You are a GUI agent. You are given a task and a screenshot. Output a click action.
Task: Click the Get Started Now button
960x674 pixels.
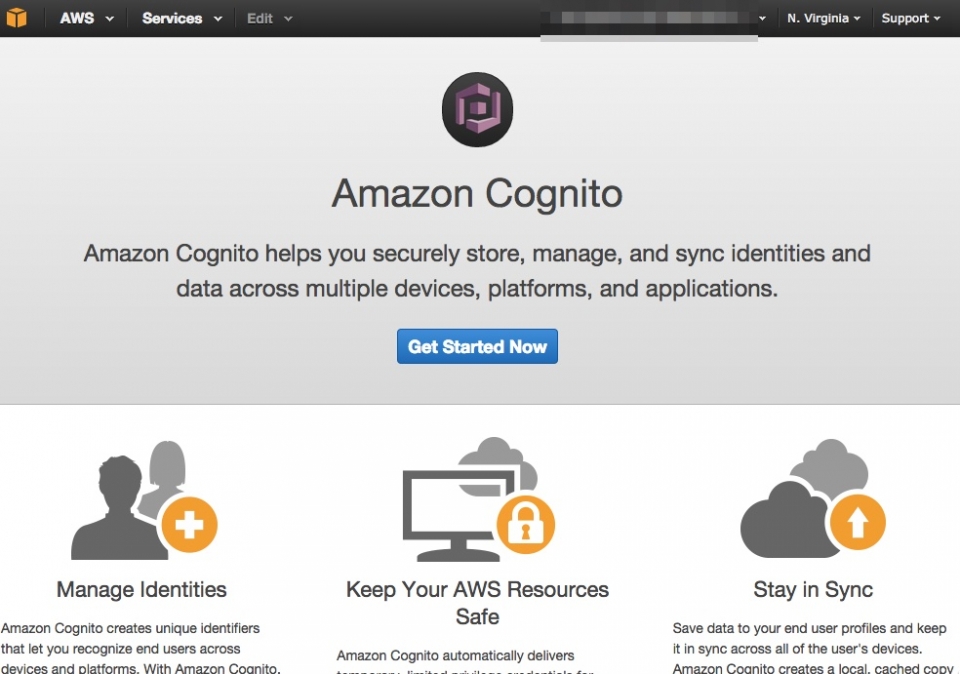tap(477, 346)
